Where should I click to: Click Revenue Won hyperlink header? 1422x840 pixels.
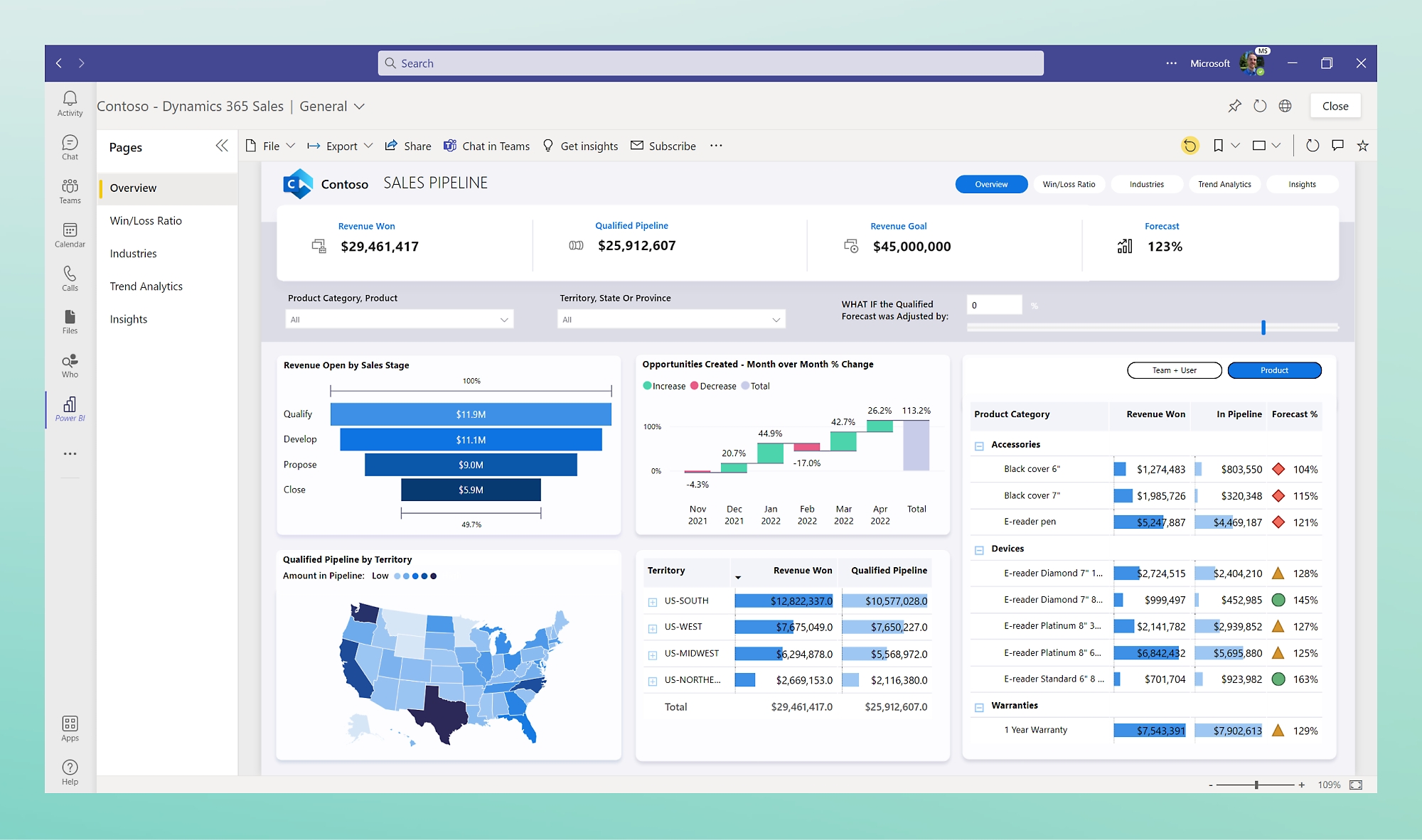(366, 225)
